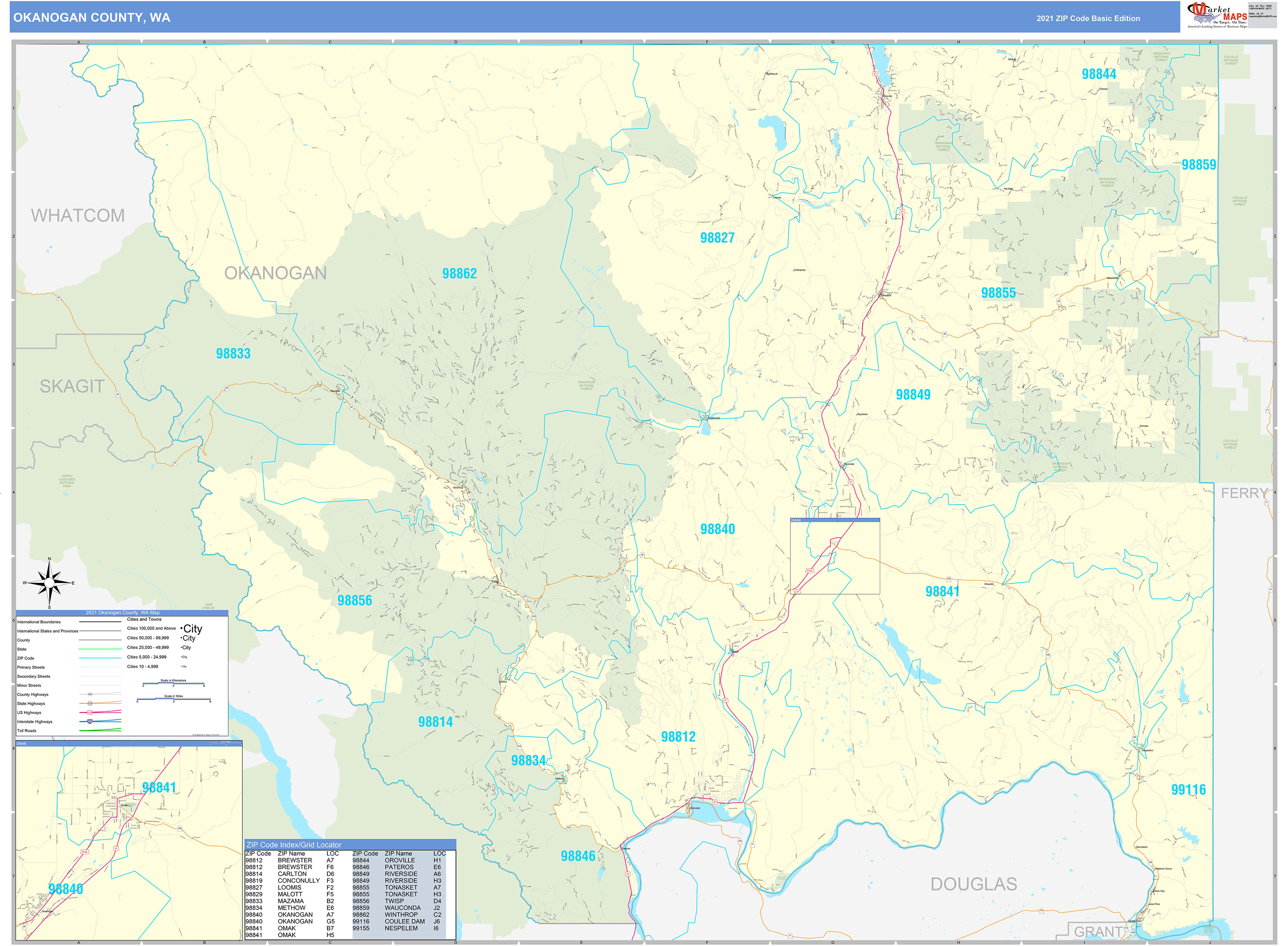Image resolution: width=1288 pixels, height=946 pixels.
Task: Click the LOOMIS row in ZIP index
Action: click(x=290, y=887)
